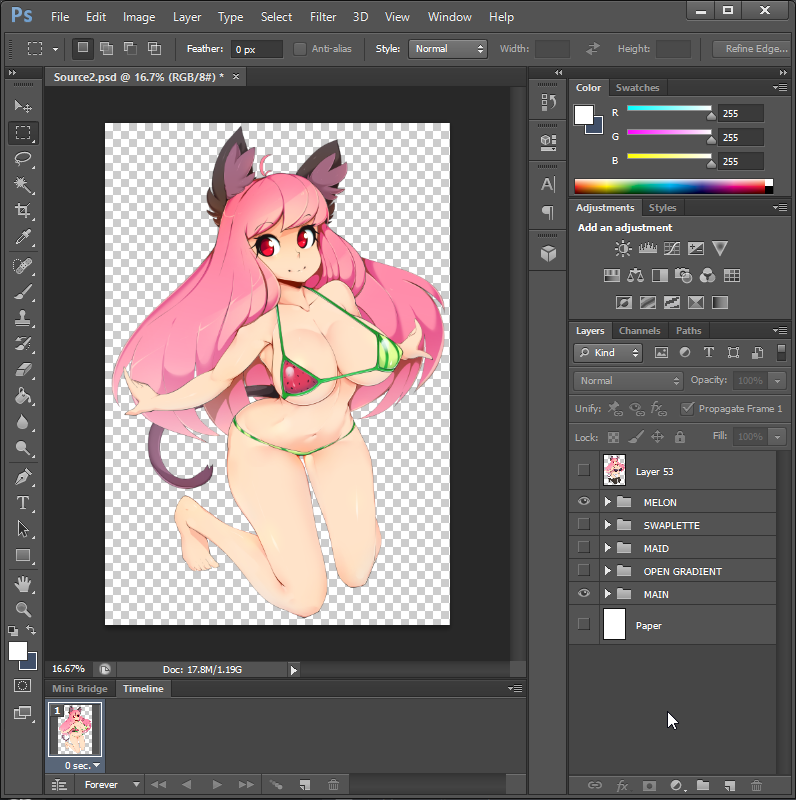Show the SWAPLETTE group
This screenshot has width=796, height=800.
[584, 524]
